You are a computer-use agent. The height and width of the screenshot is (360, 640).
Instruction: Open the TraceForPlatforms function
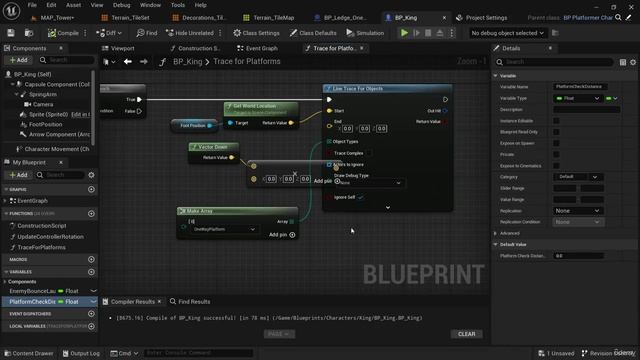point(41,247)
